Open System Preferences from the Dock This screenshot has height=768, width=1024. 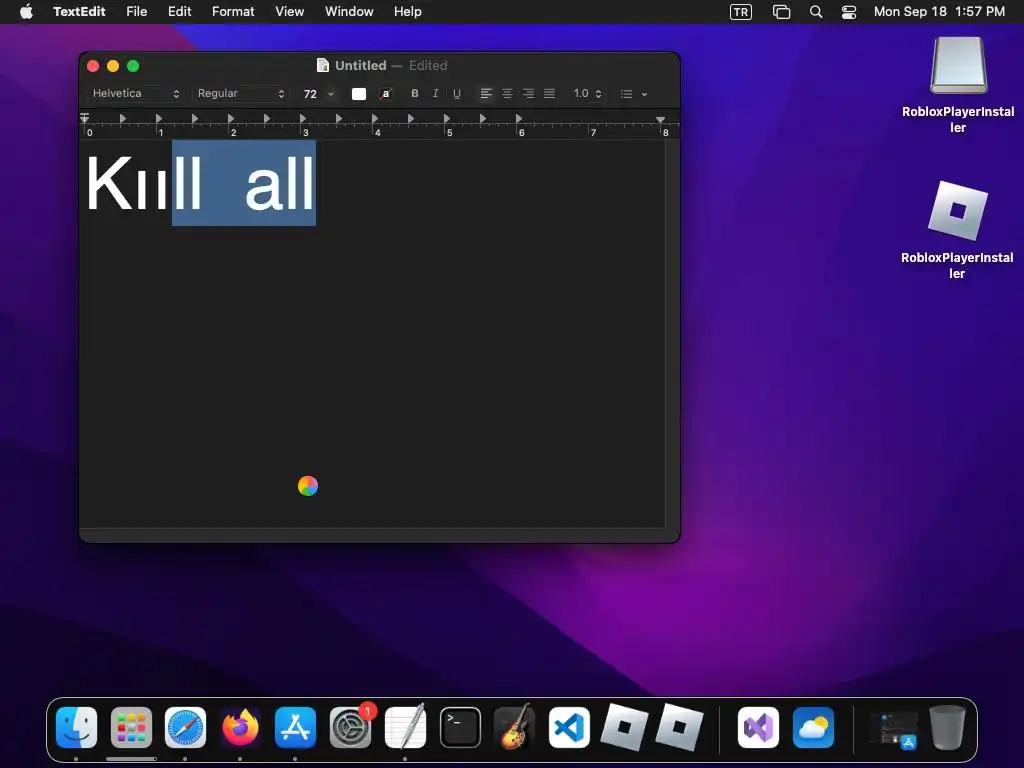coord(351,728)
